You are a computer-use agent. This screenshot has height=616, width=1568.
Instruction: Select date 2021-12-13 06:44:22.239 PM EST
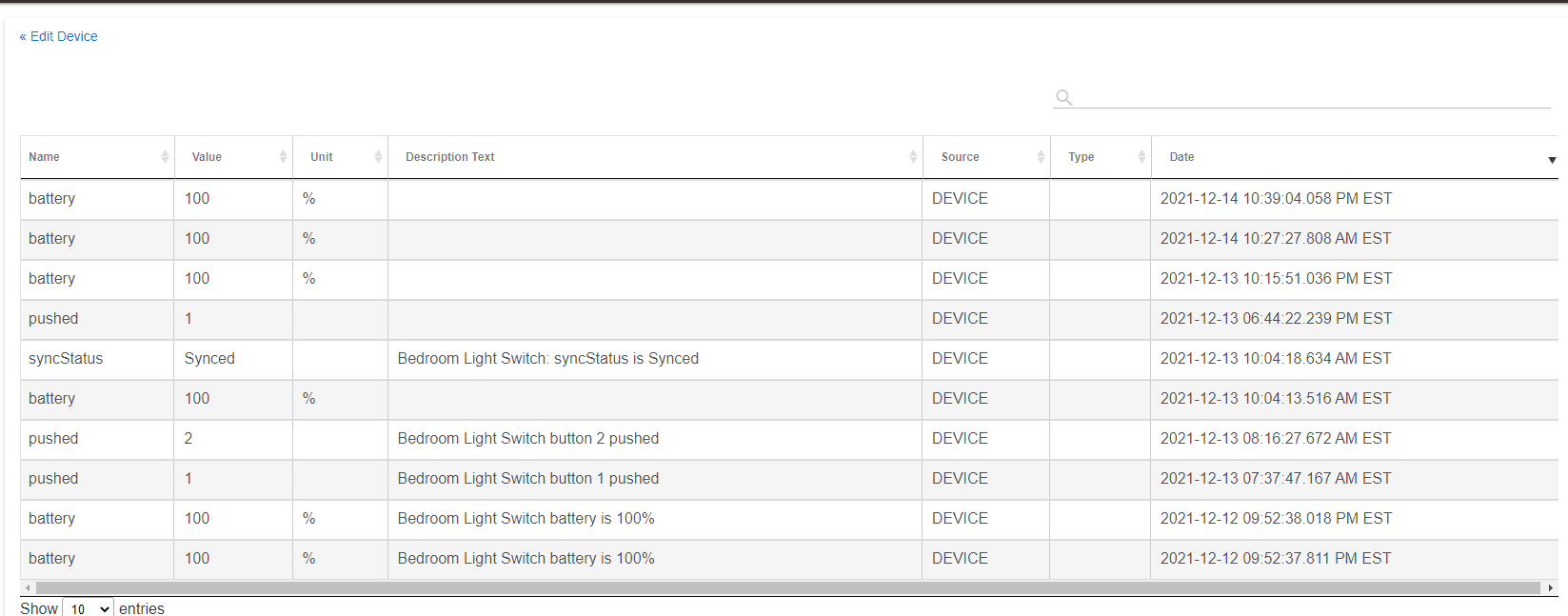point(1276,319)
